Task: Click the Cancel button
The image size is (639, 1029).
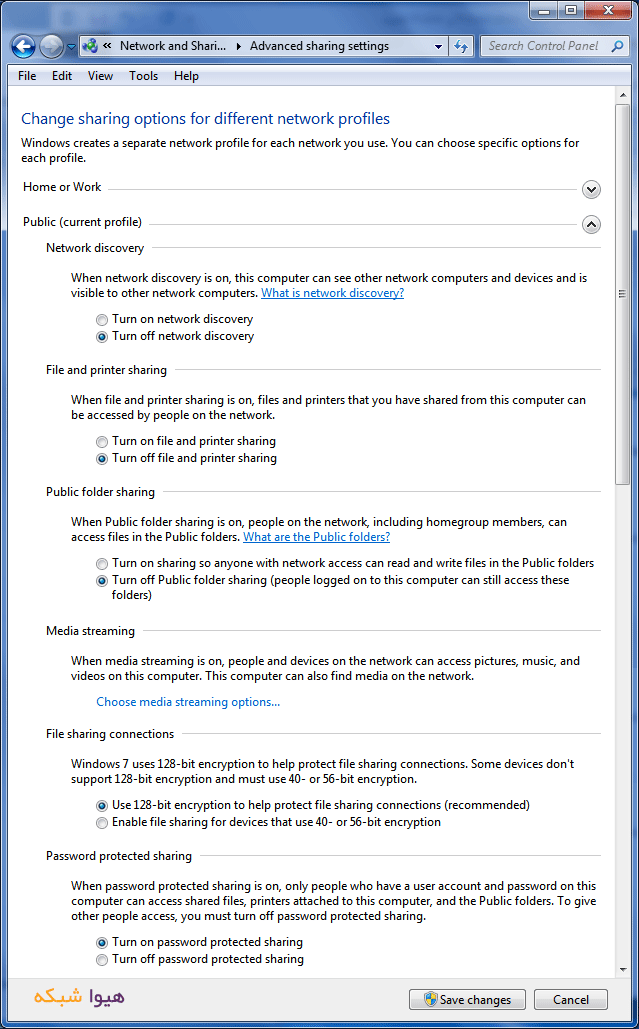Action: point(571,999)
